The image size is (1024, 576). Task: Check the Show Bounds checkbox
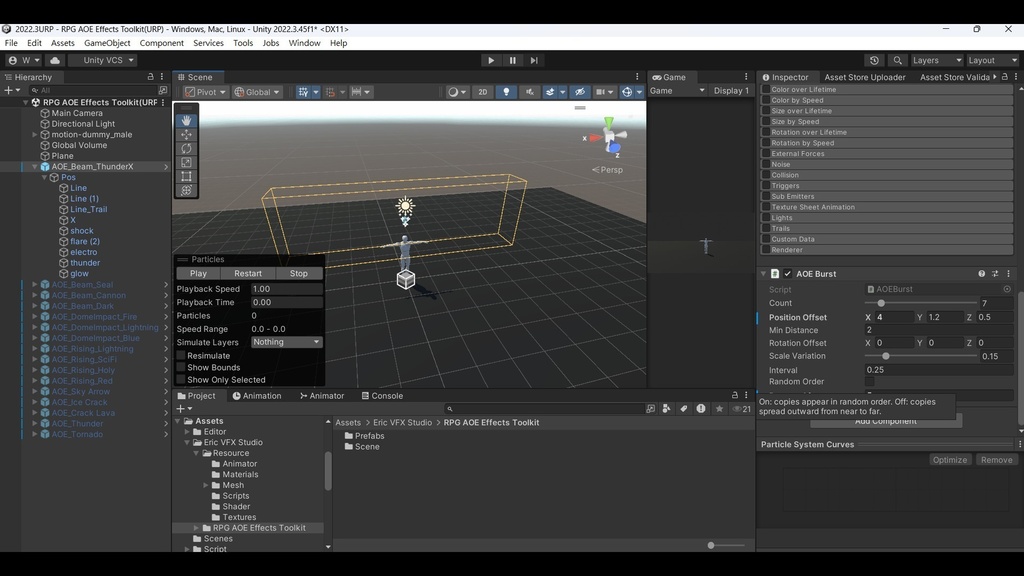tap(182, 368)
